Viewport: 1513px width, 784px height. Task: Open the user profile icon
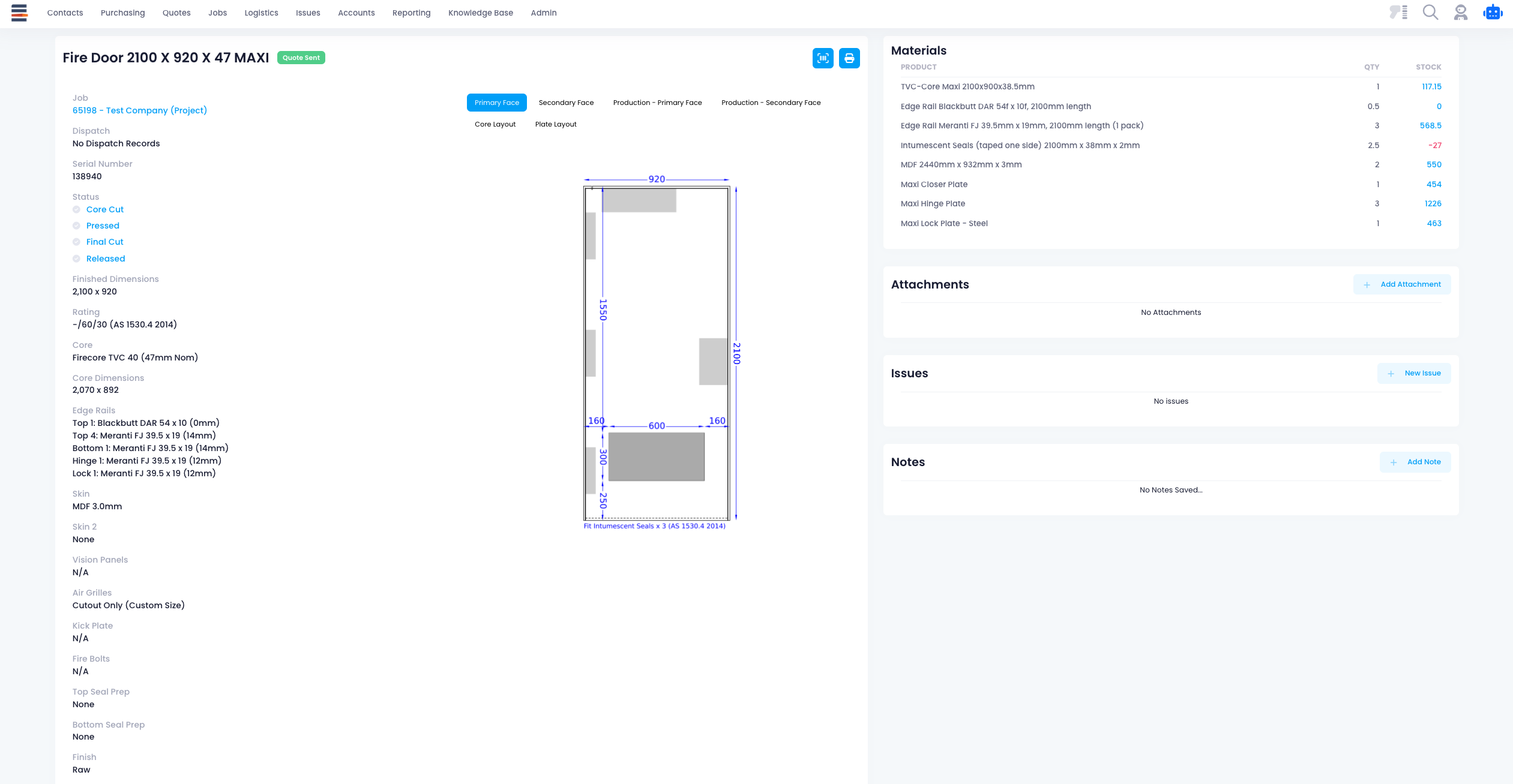1461,13
